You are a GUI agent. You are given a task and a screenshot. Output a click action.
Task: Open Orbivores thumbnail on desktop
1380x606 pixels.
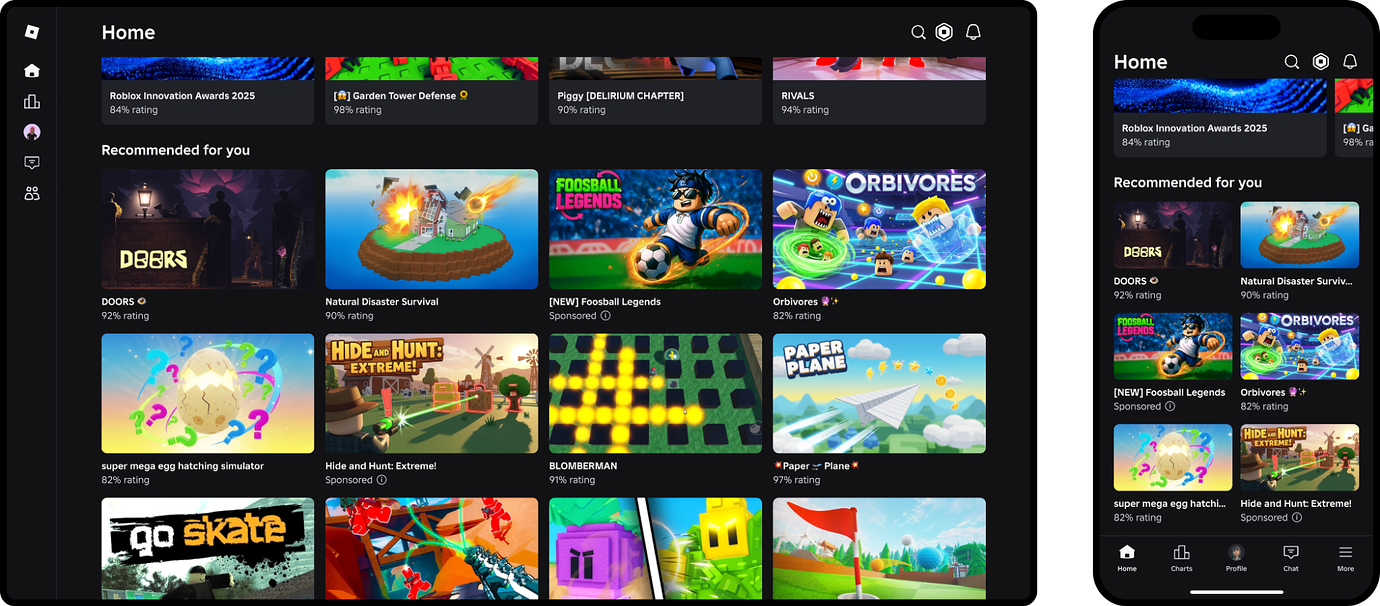pyautogui.click(x=879, y=229)
